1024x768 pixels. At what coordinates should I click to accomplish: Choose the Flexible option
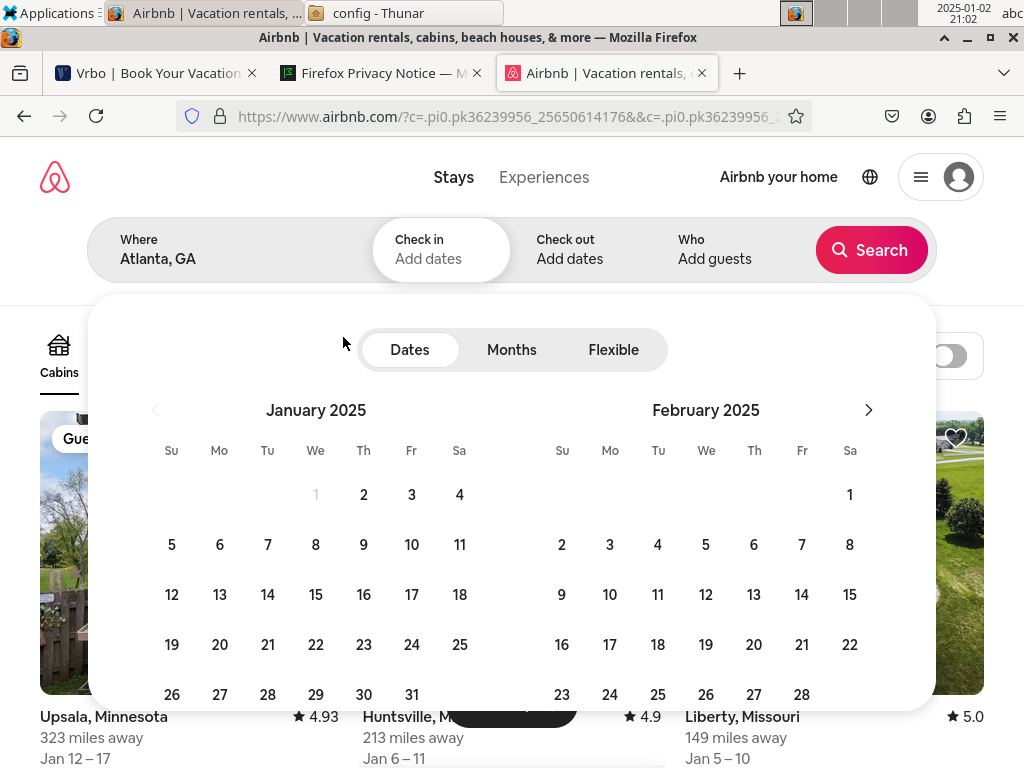click(614, 350)
